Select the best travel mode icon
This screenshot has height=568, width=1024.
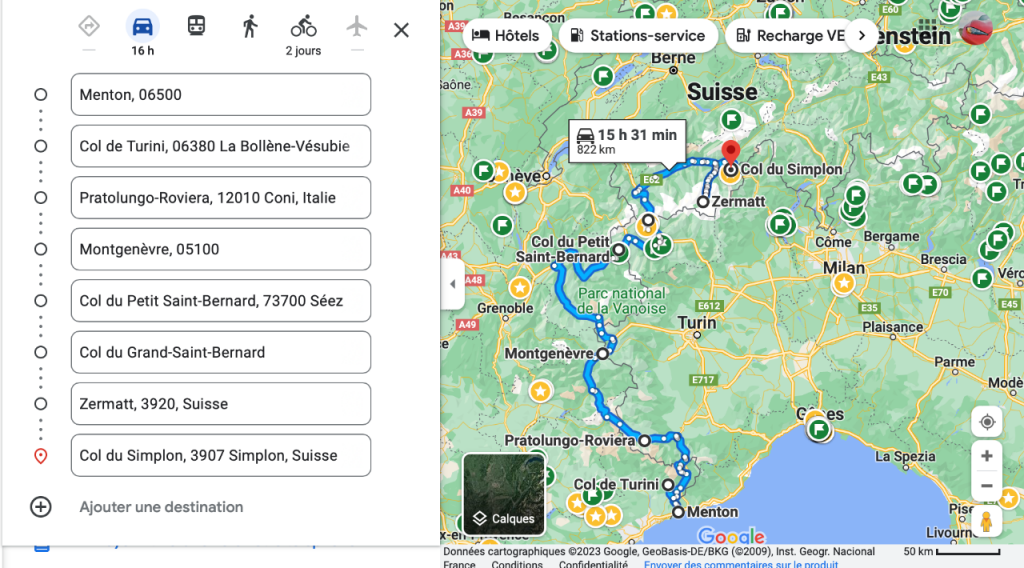coord(89,27)
